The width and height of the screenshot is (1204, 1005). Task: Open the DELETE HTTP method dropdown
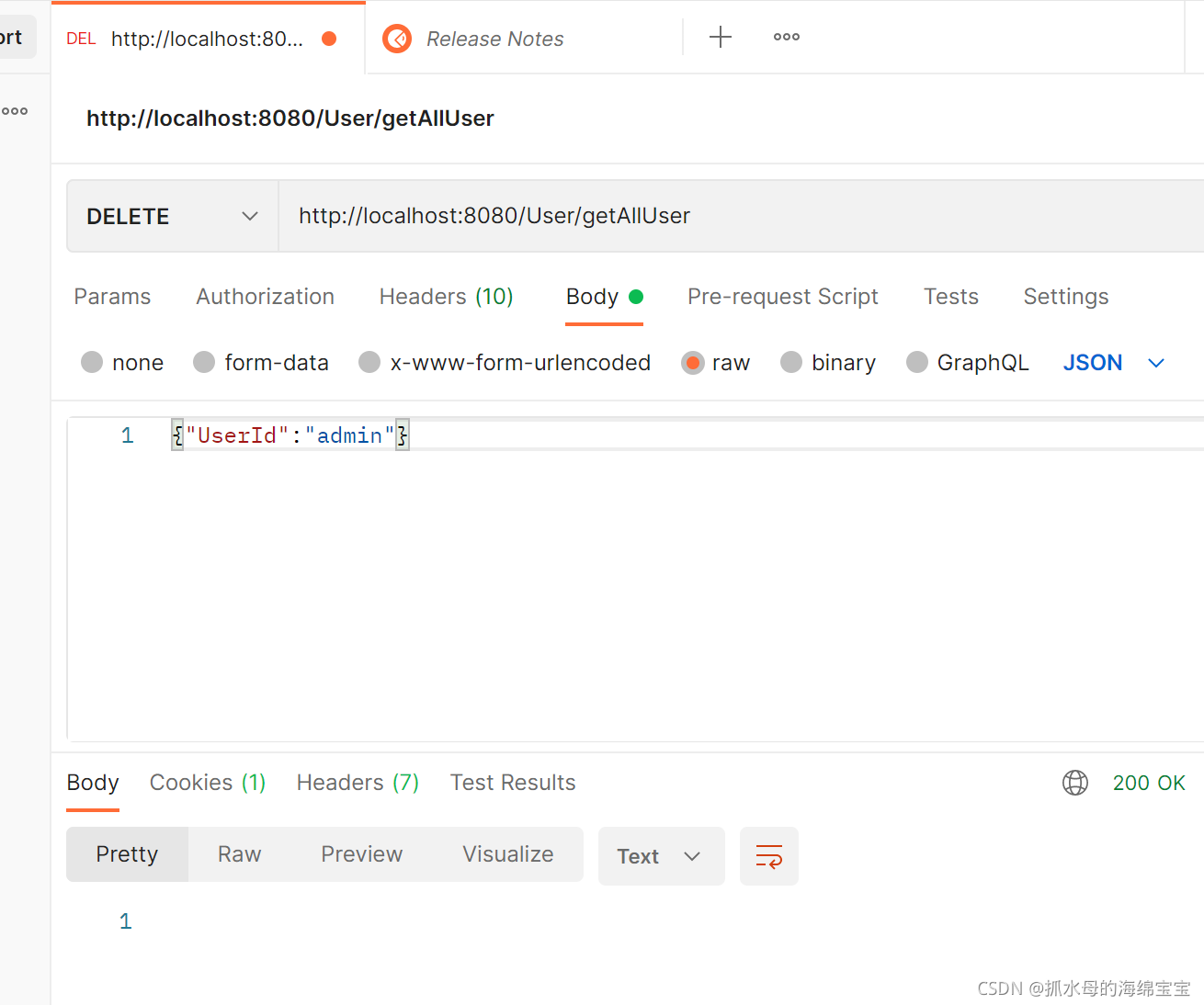[173, 216]
